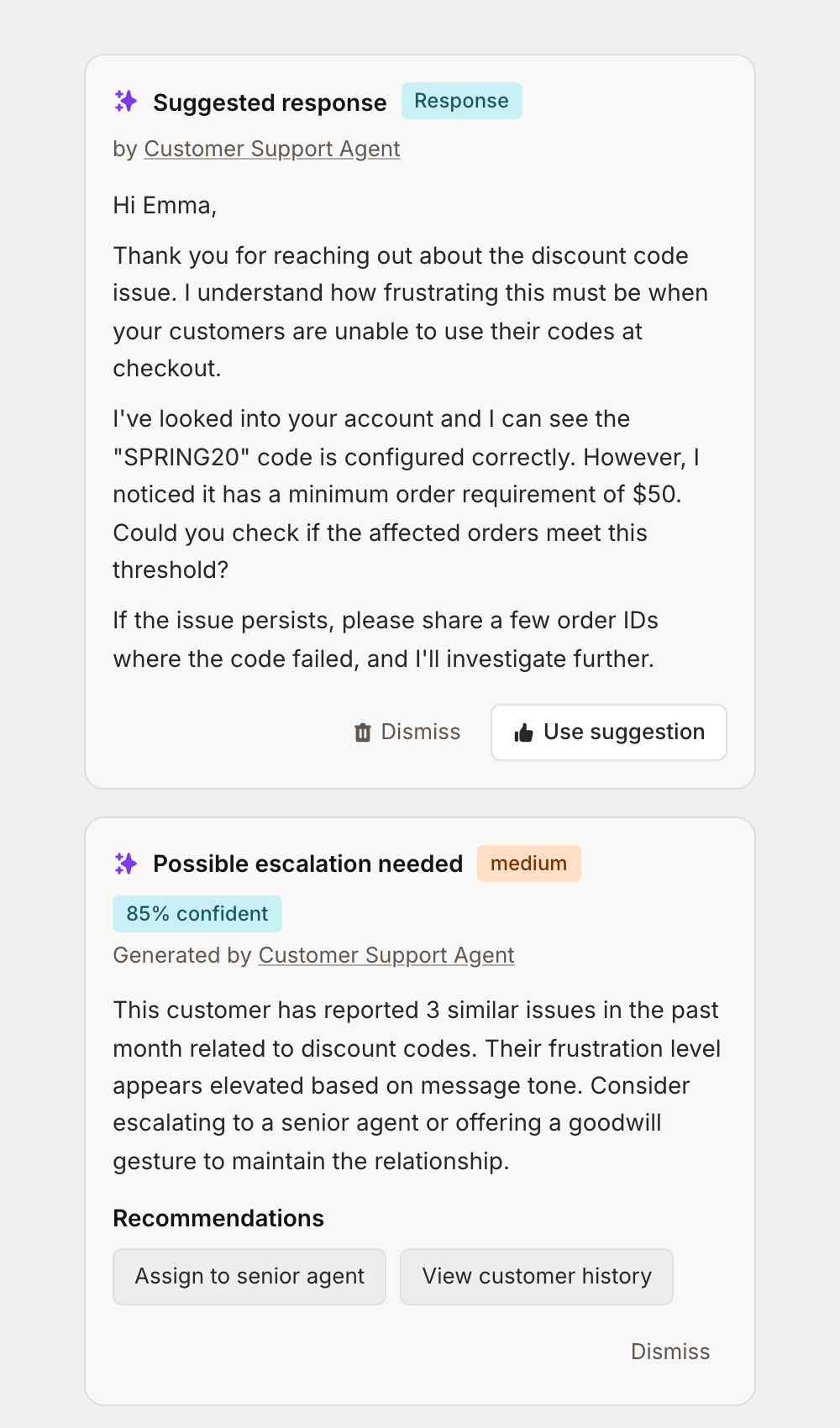
Task: View customer history for this ticket
Action: tap(537, 1276)
